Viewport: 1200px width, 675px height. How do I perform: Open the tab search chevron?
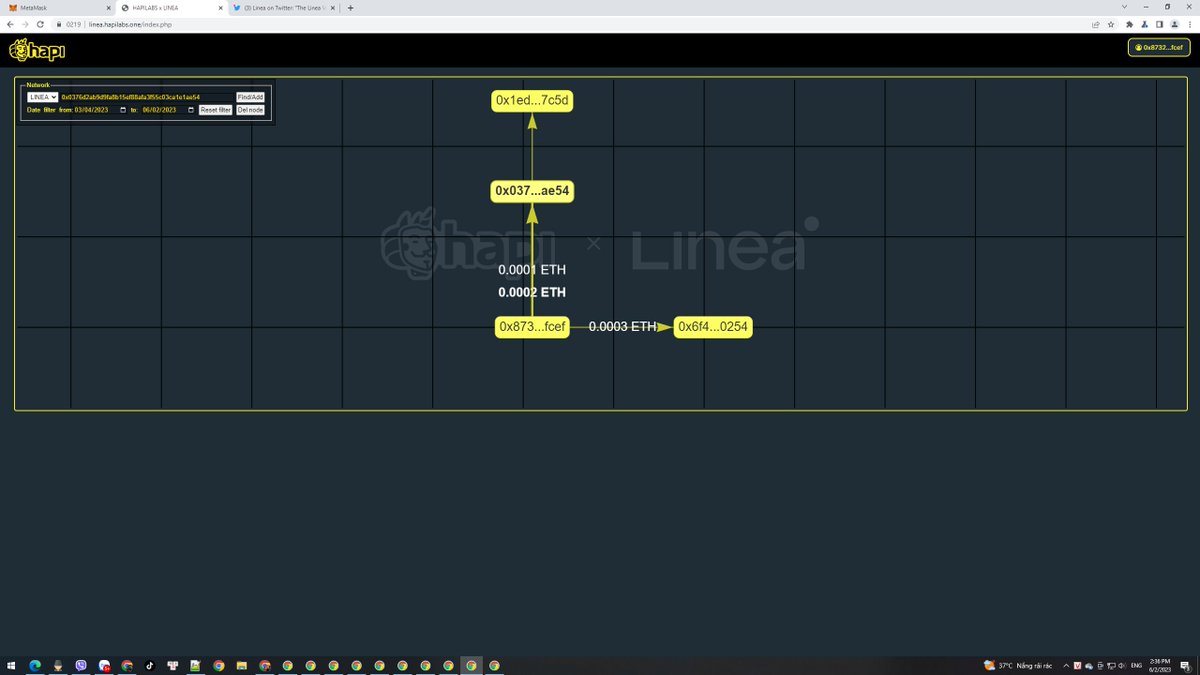[x=1125, y=7]
